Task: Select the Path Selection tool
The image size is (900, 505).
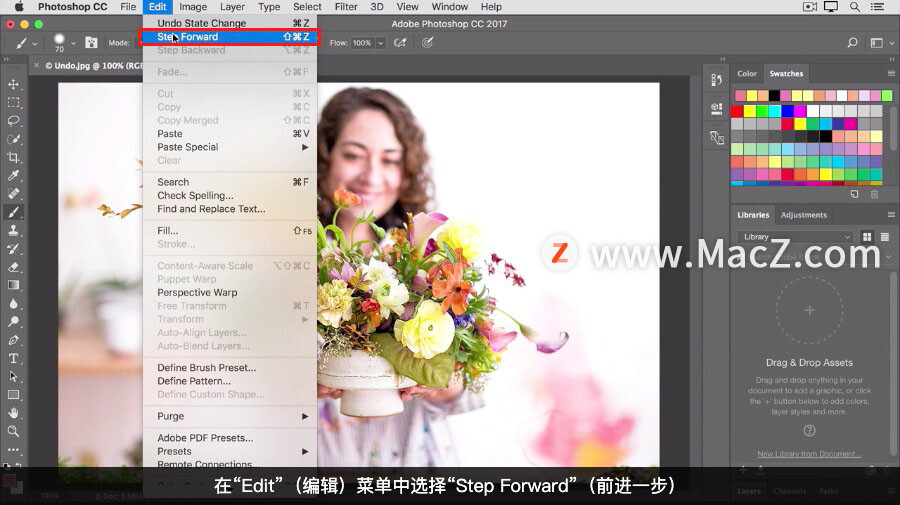Action: (13, 376)
